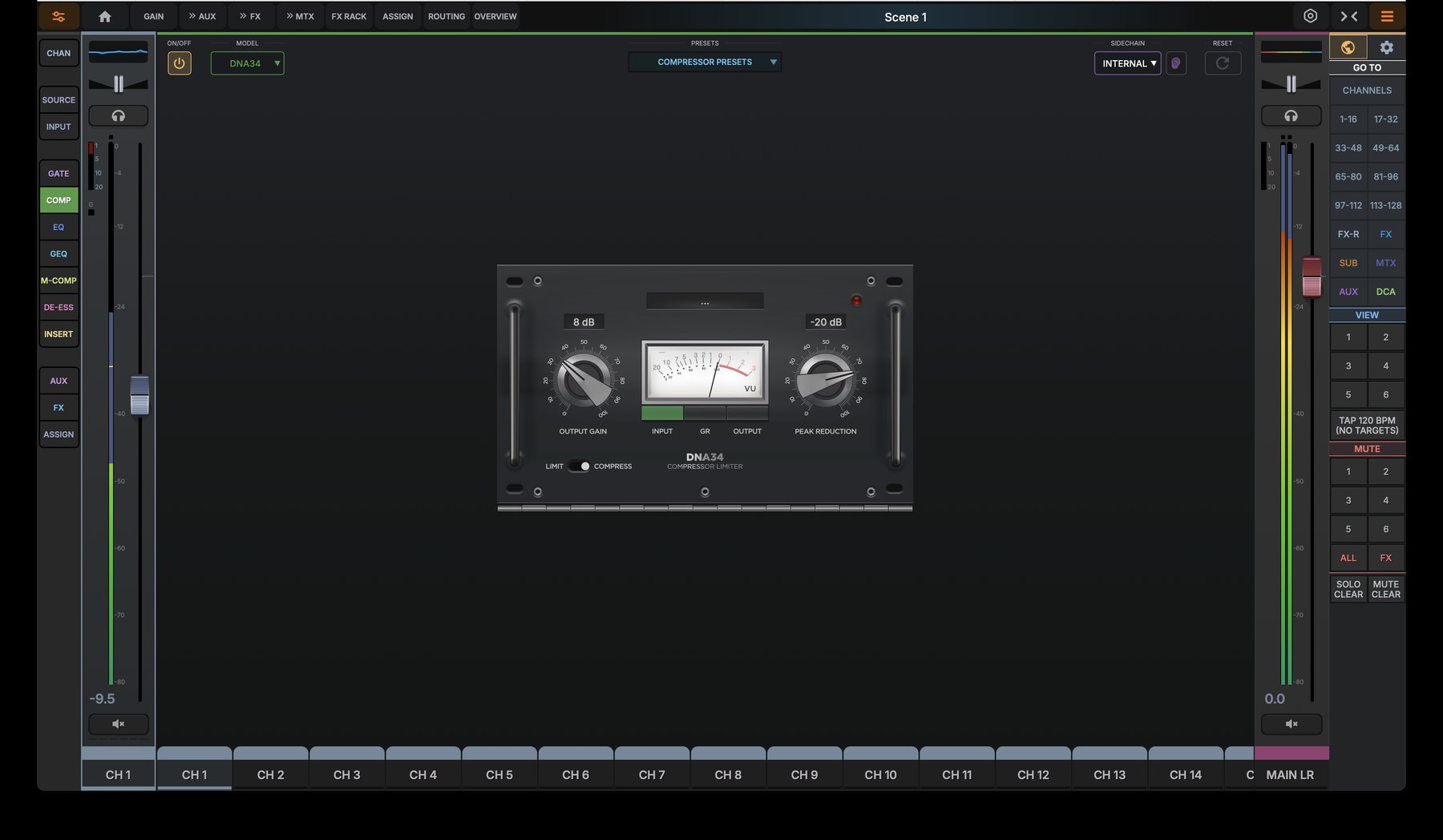1443x840 pixels.
Task: Open the EQ section in sidebar
Action: pos(59,227)
